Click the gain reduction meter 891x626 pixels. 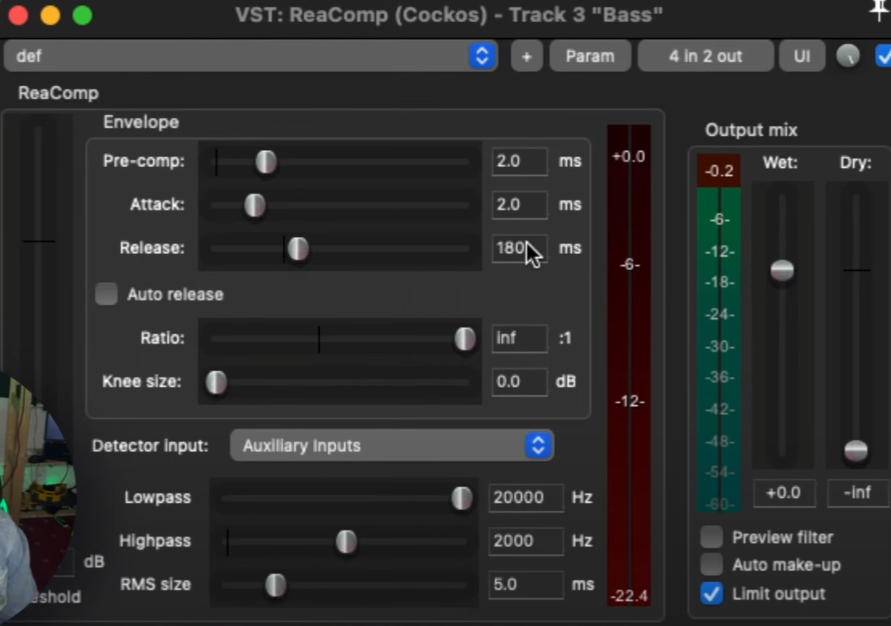629,365
